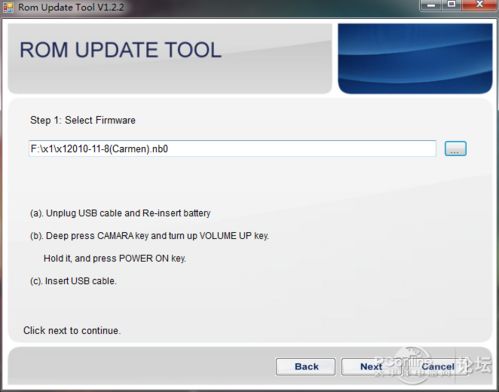
Task: Click the 'ROM UPDATE TOOL' header title
Action: pos(120,50)
